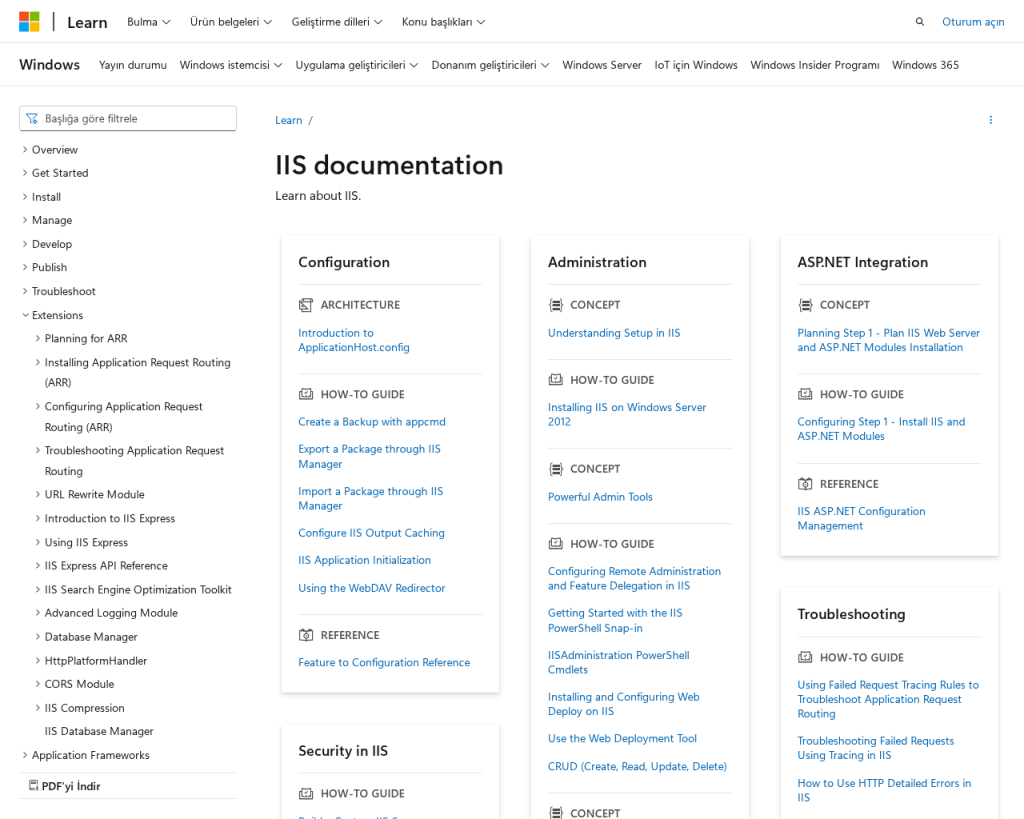This screenshot has width=1024, height=819.
Task: Open Troubleshooting Failed Requests Using Tracing link
Action: tap(876, 748)
